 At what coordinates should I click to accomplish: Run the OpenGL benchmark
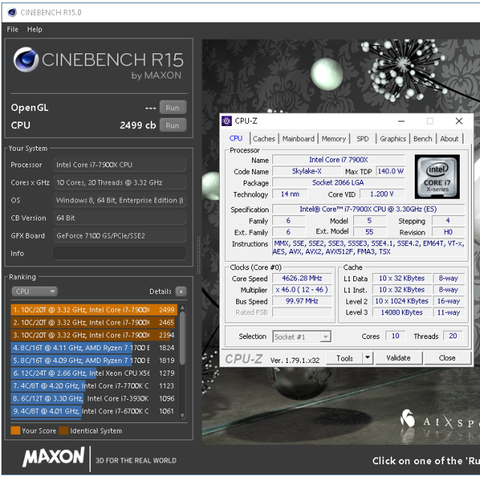(x=173, y=108)
